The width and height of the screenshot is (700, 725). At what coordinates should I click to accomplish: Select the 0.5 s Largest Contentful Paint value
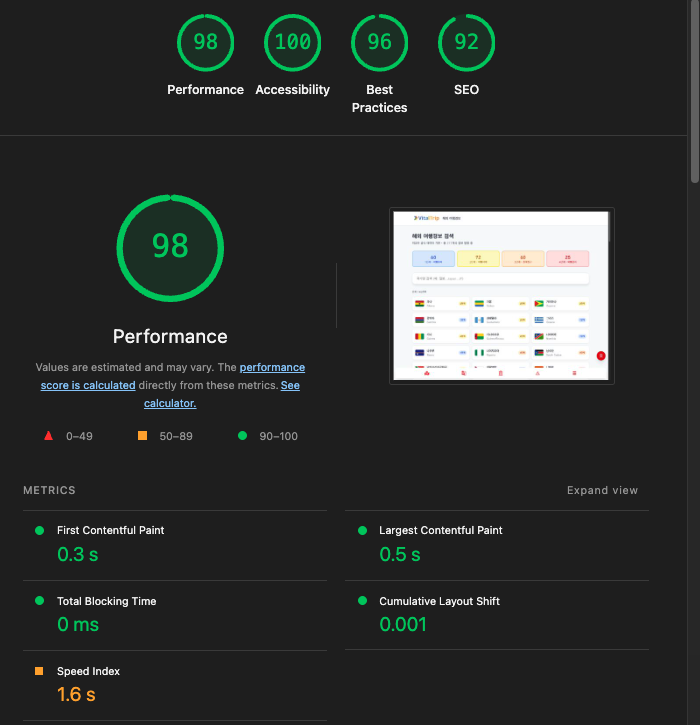tap(400, 554)
